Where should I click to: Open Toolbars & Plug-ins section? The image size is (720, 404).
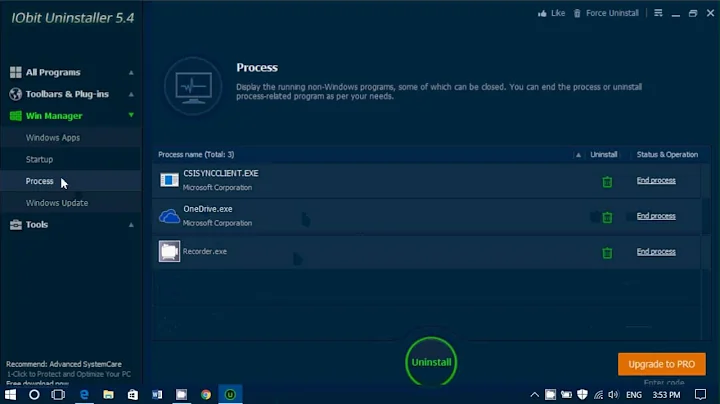(x=67, y=94)
